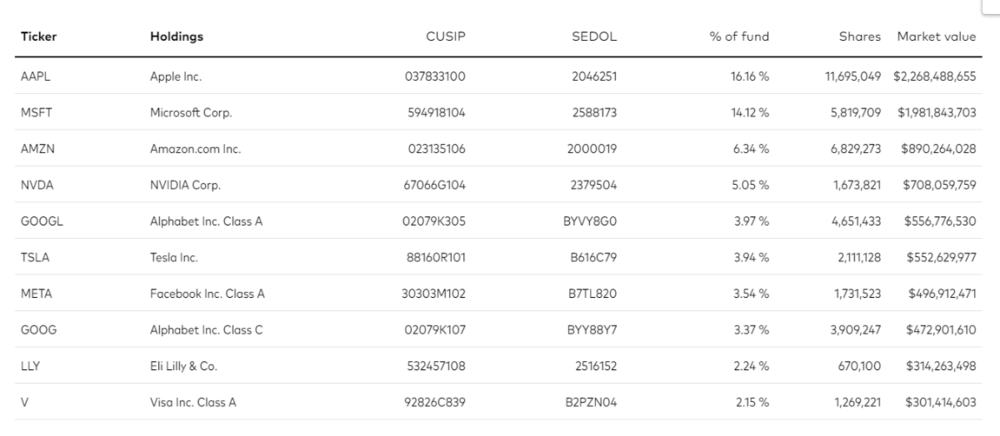Click the partially visible top-right corner button
This screenshot has height=436, width=1000.
pos(990,6)
